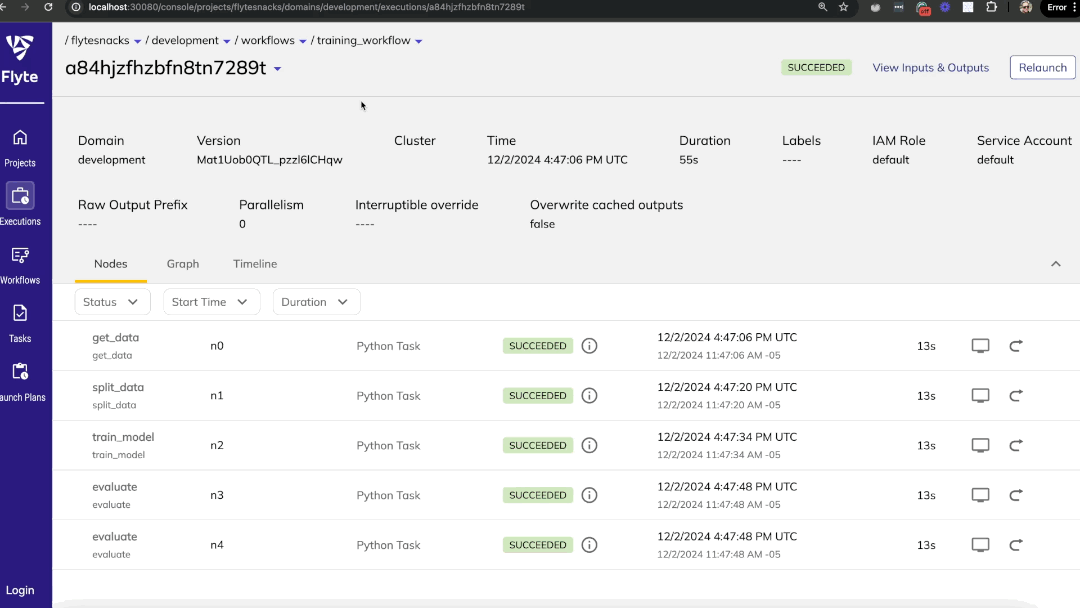Rerun the evaluate n4 task

click(1016, 545)
